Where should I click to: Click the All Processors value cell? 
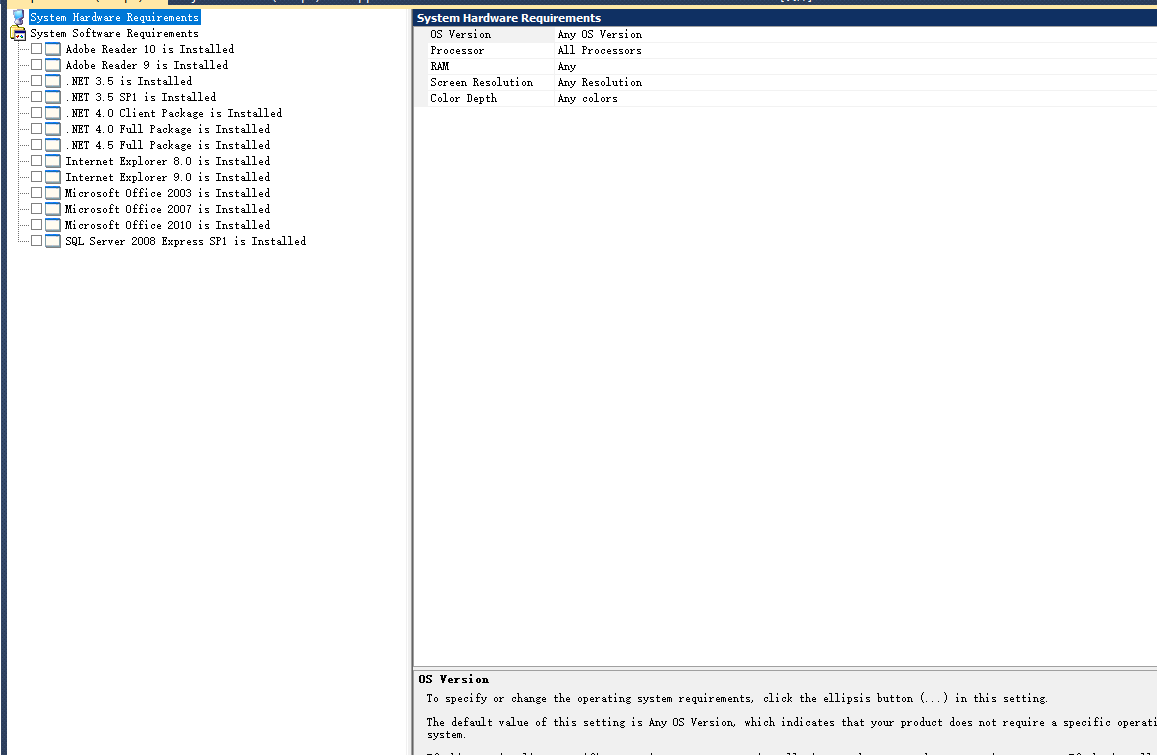(856, 51)
